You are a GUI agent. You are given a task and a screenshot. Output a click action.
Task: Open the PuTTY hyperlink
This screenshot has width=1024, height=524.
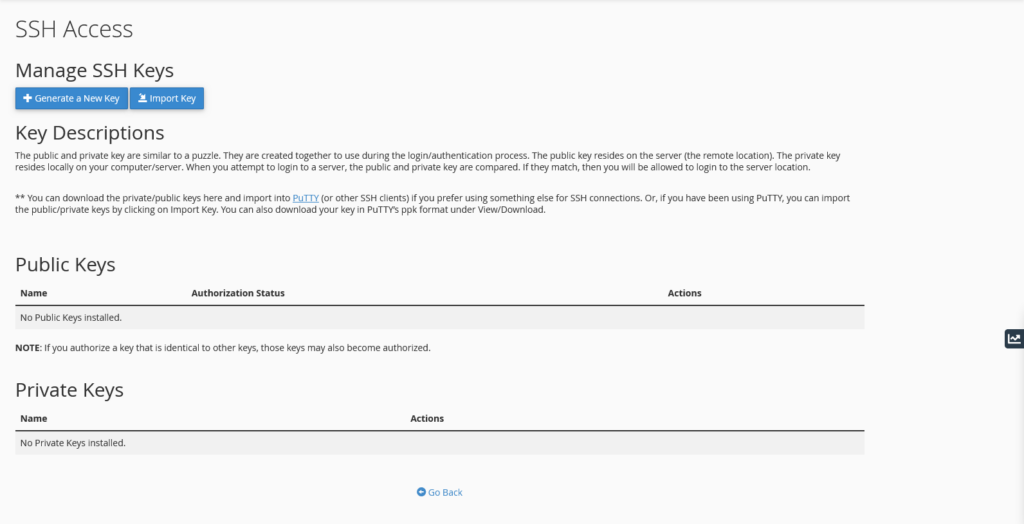[305, 198]
